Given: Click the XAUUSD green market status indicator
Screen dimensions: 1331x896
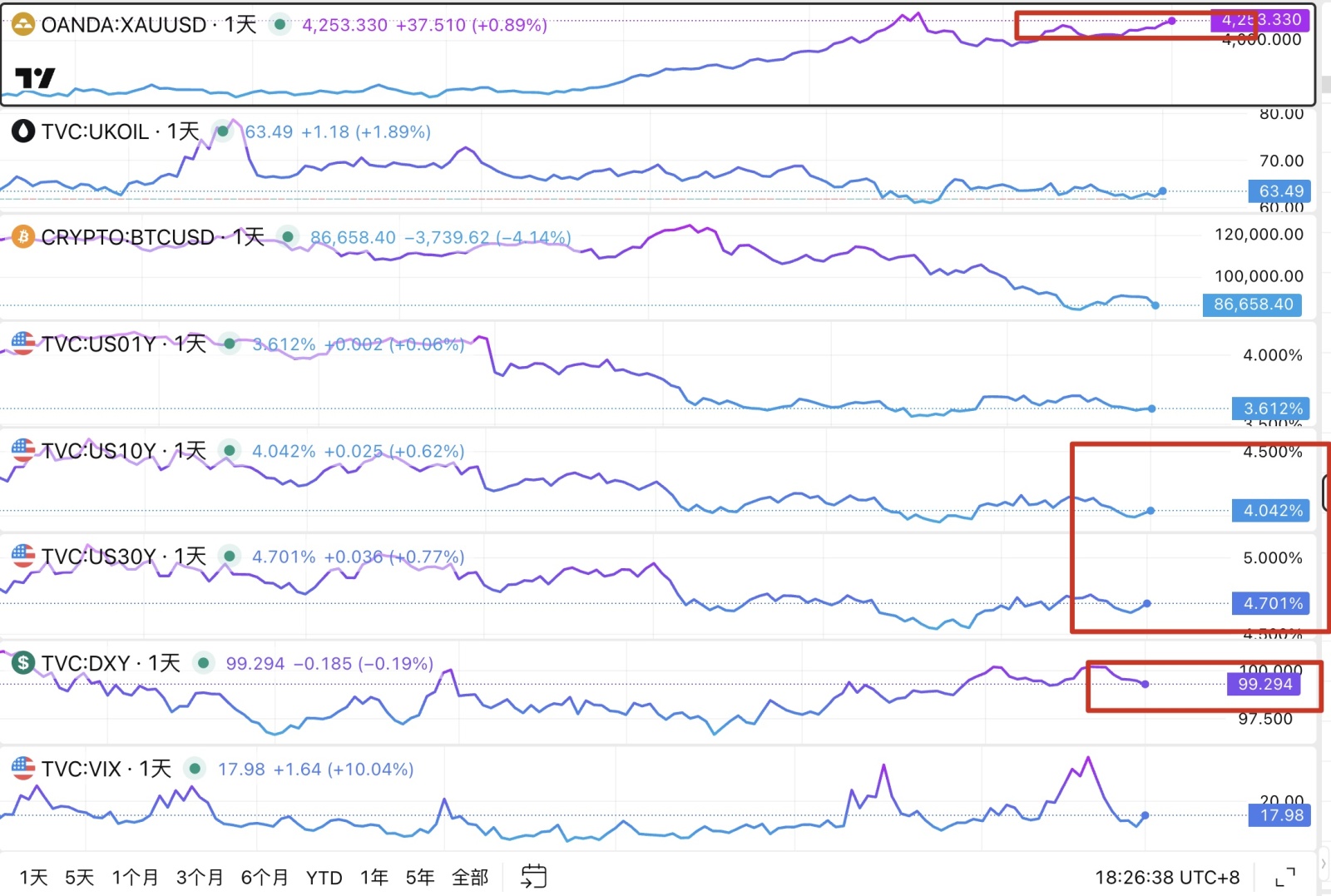Looking at the screenshot, I should (280, 25).
